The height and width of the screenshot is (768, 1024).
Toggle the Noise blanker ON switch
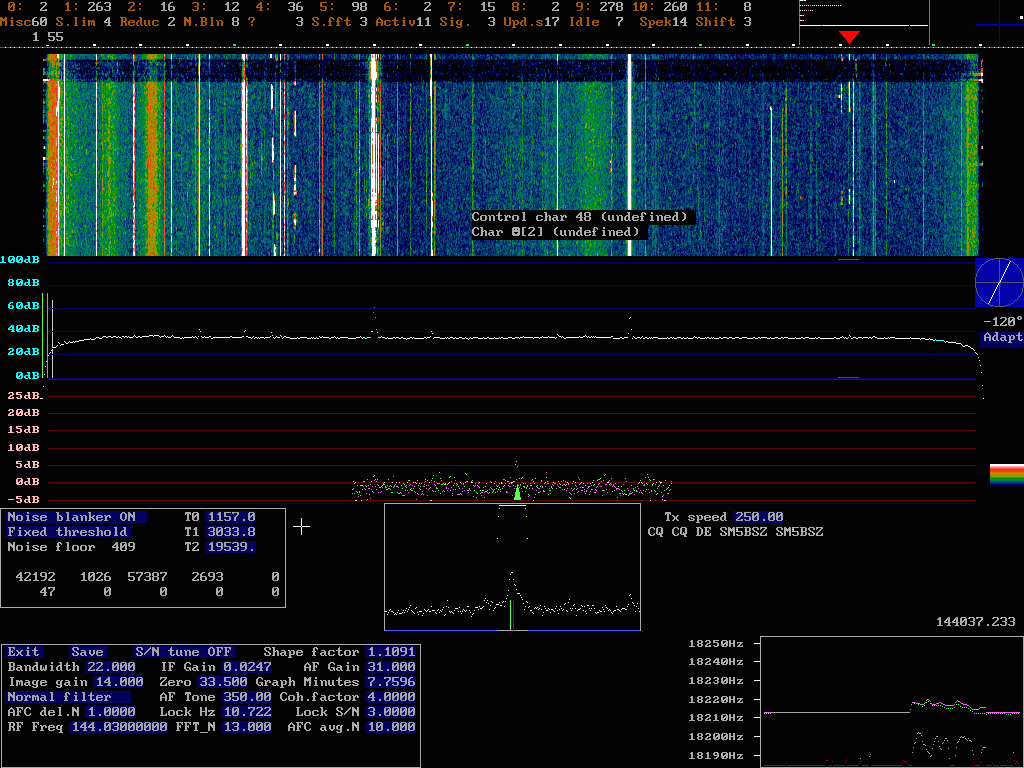76,517
